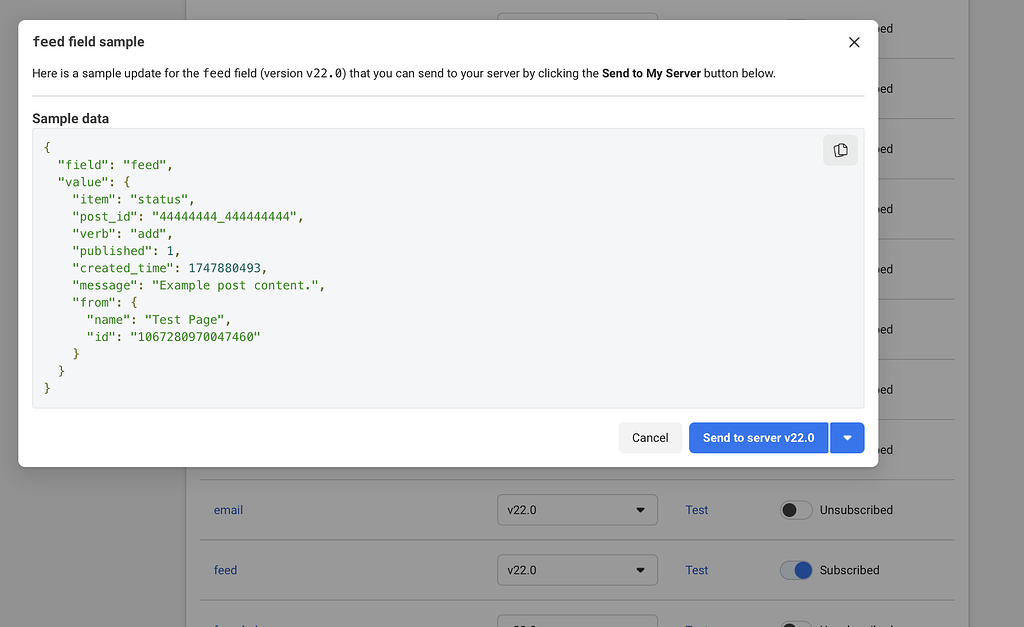This screenshot has height=627, width=1024.
Task: Click the feed field sample dialog title
Action: tap(89, 42)
